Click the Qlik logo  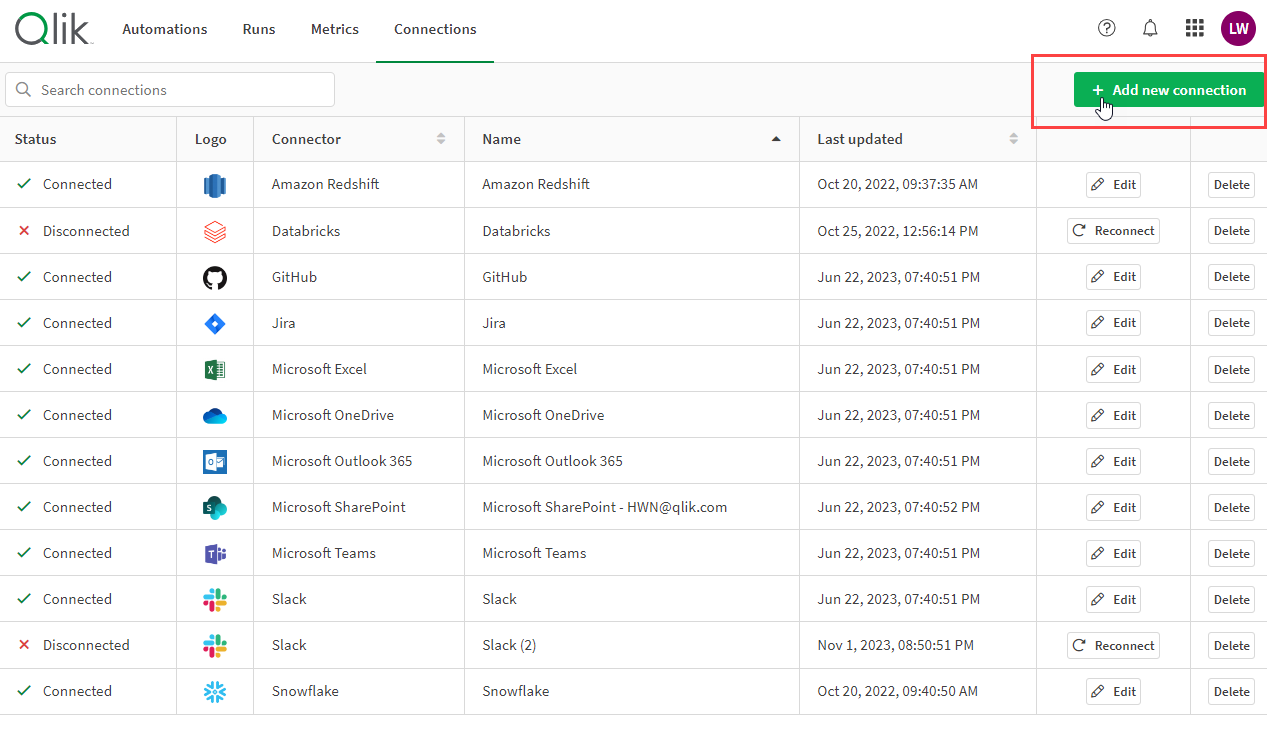pyautogui.click(x=54, y=29)
